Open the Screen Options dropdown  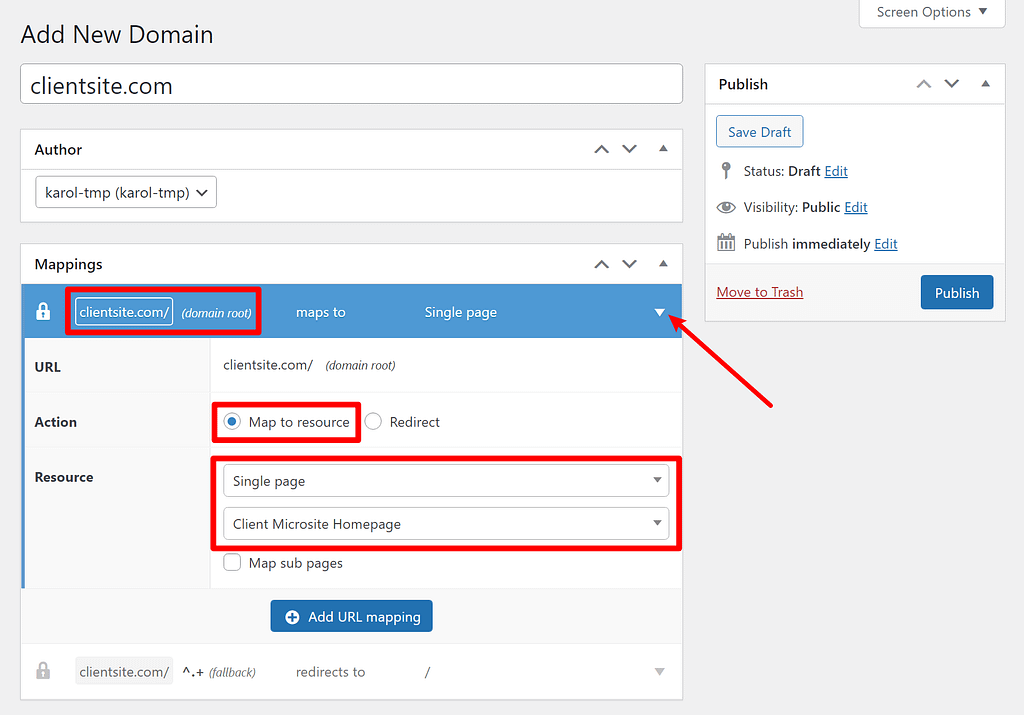931,12
